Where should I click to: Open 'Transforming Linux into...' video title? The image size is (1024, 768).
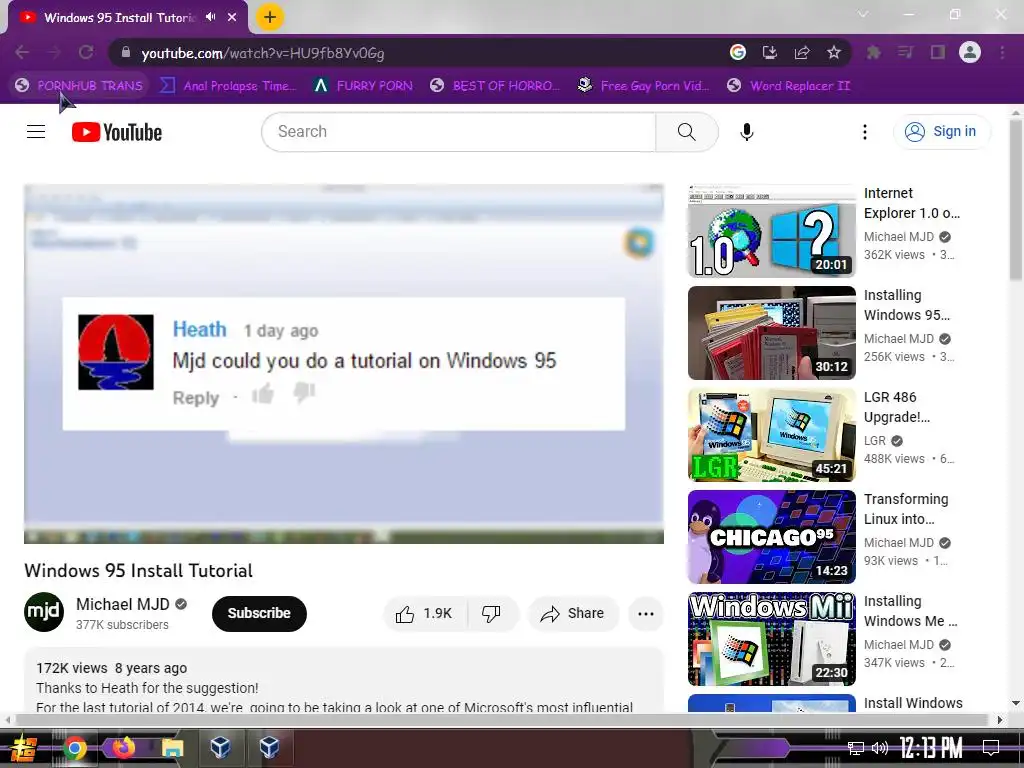click(x=906, y=509)
